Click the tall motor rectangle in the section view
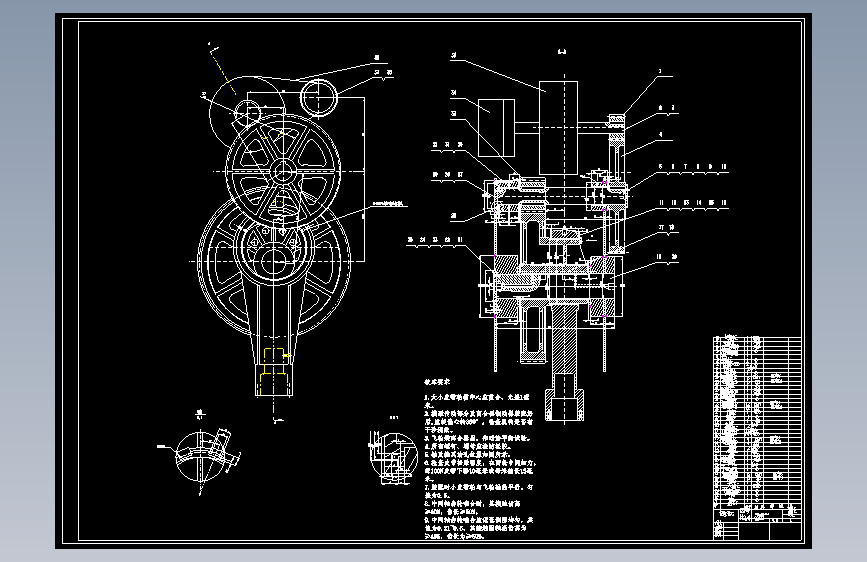The image size is (867, 562). [558, 128]
